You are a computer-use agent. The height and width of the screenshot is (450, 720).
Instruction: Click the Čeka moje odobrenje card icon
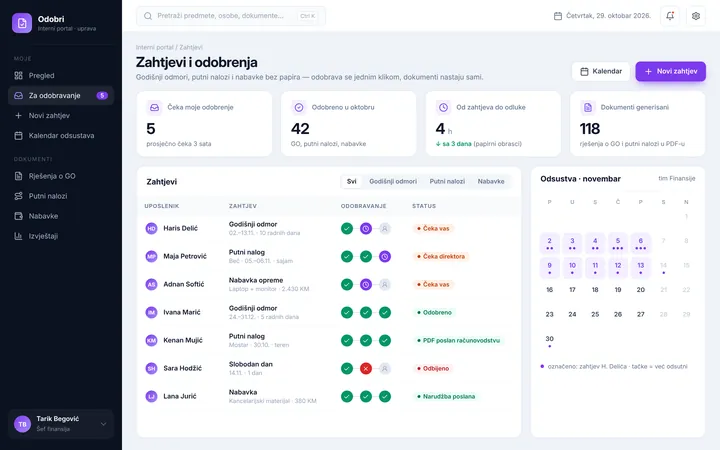154,107
